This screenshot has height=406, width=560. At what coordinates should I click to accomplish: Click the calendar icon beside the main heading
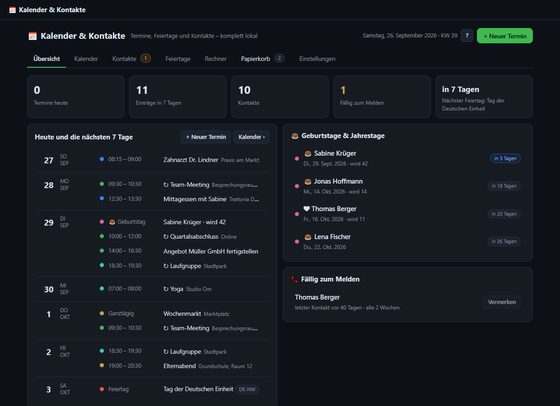(32, 36)
